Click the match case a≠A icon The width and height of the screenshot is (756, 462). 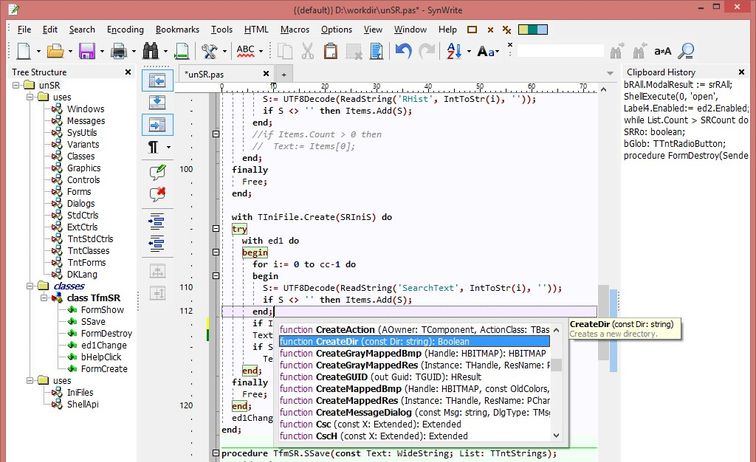[663, 51]
